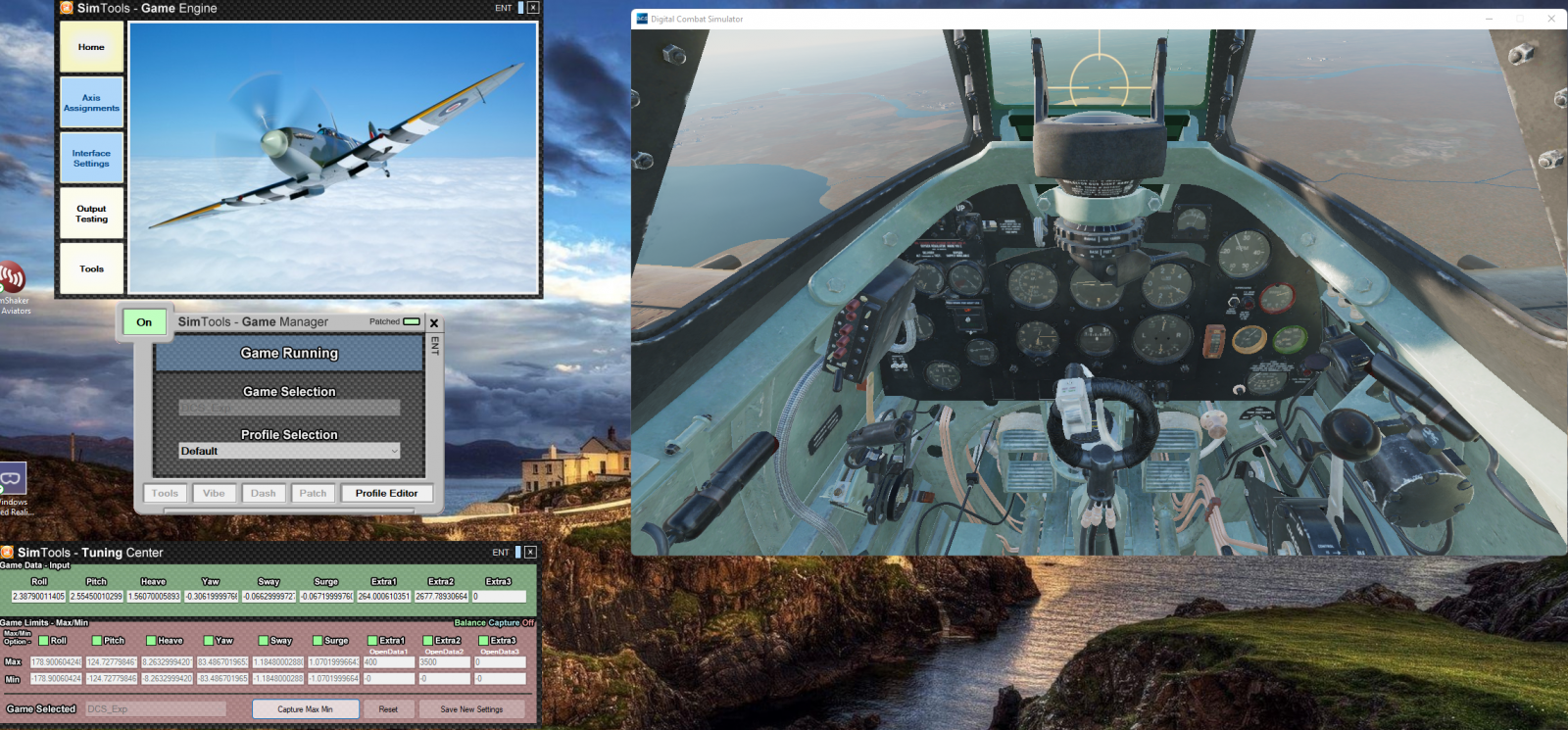
Task: Click Capture Max Min button
Action: pyautogui.click(x=305, y=709)
